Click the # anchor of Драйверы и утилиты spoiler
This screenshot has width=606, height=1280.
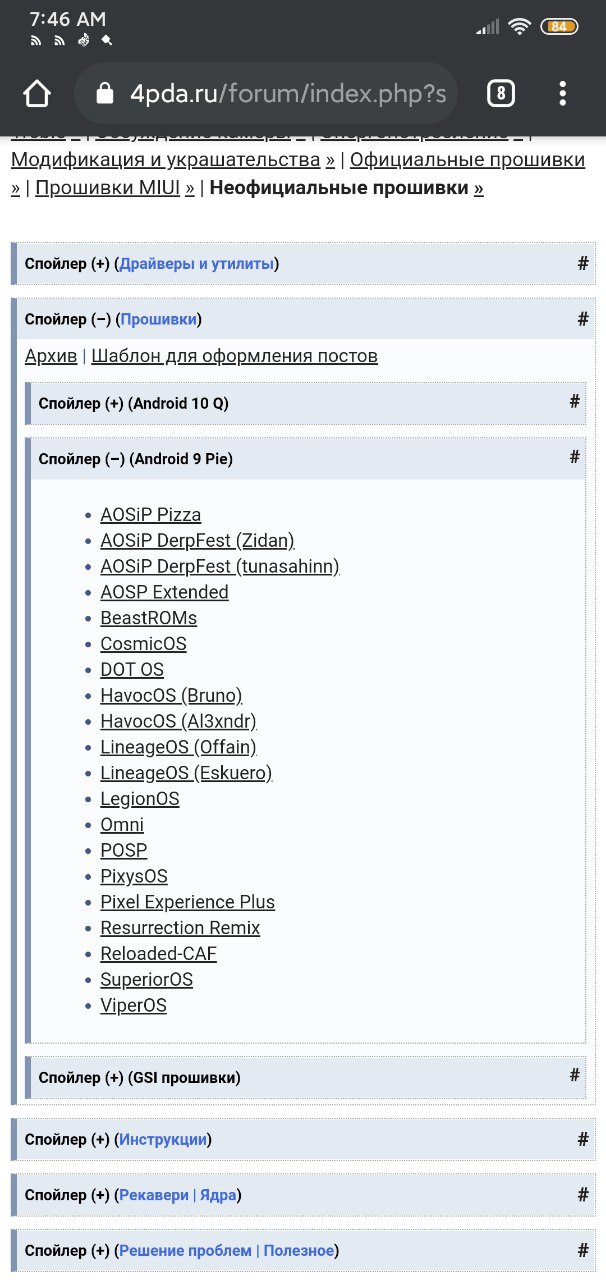(x=583, y=263)
